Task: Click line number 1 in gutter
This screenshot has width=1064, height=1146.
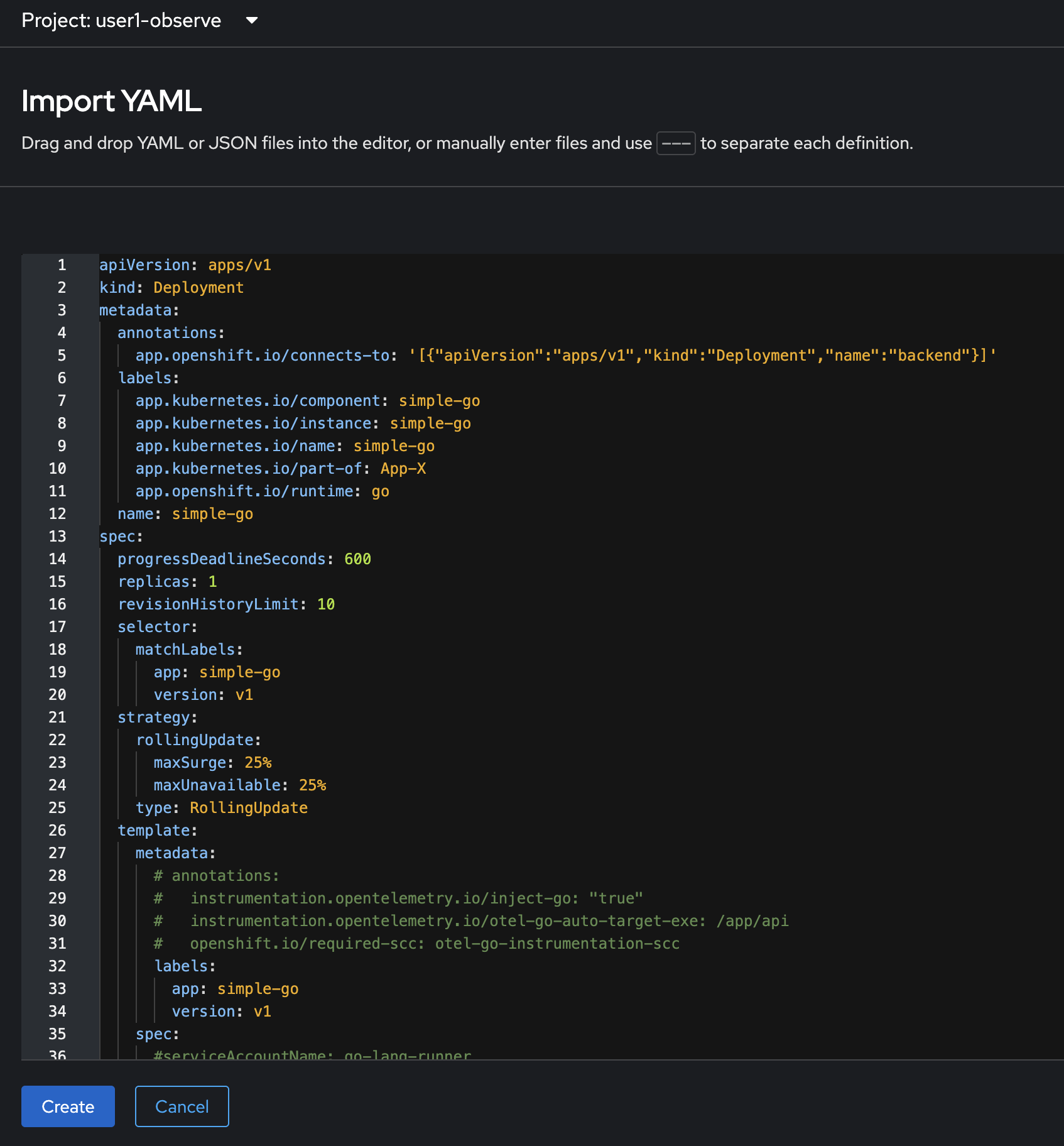Action: pos(62,265)
